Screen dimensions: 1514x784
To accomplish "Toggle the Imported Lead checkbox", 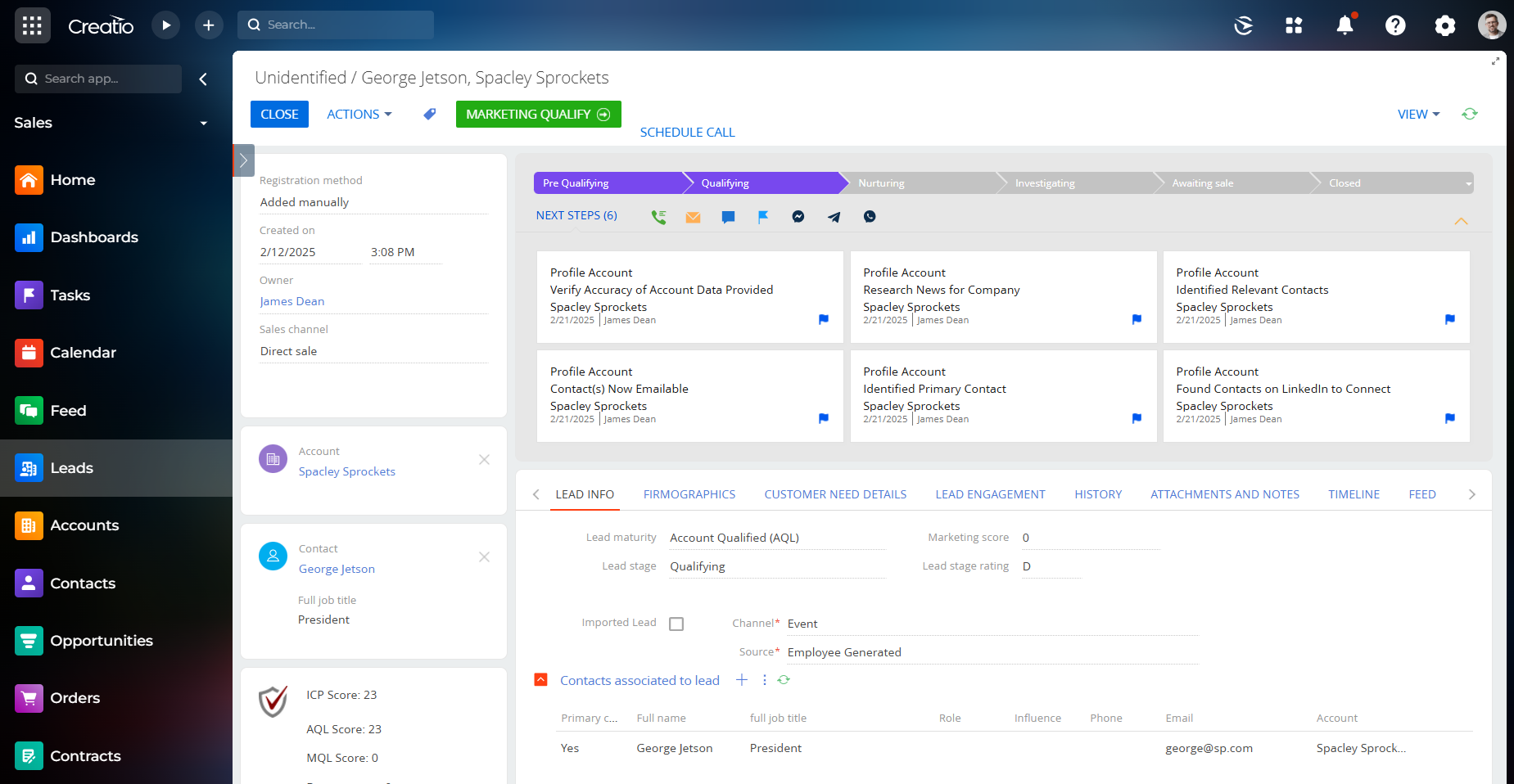I will (676, 624).
